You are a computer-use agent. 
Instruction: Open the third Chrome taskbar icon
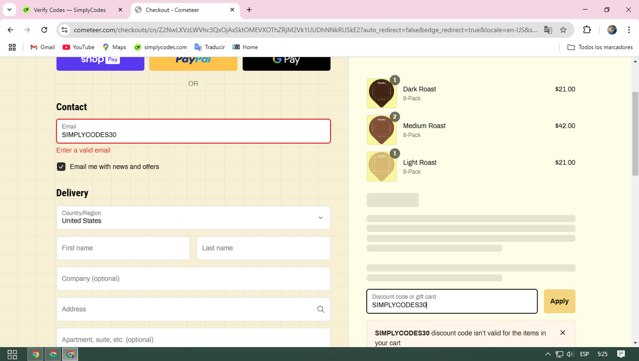tap(71, 354)
